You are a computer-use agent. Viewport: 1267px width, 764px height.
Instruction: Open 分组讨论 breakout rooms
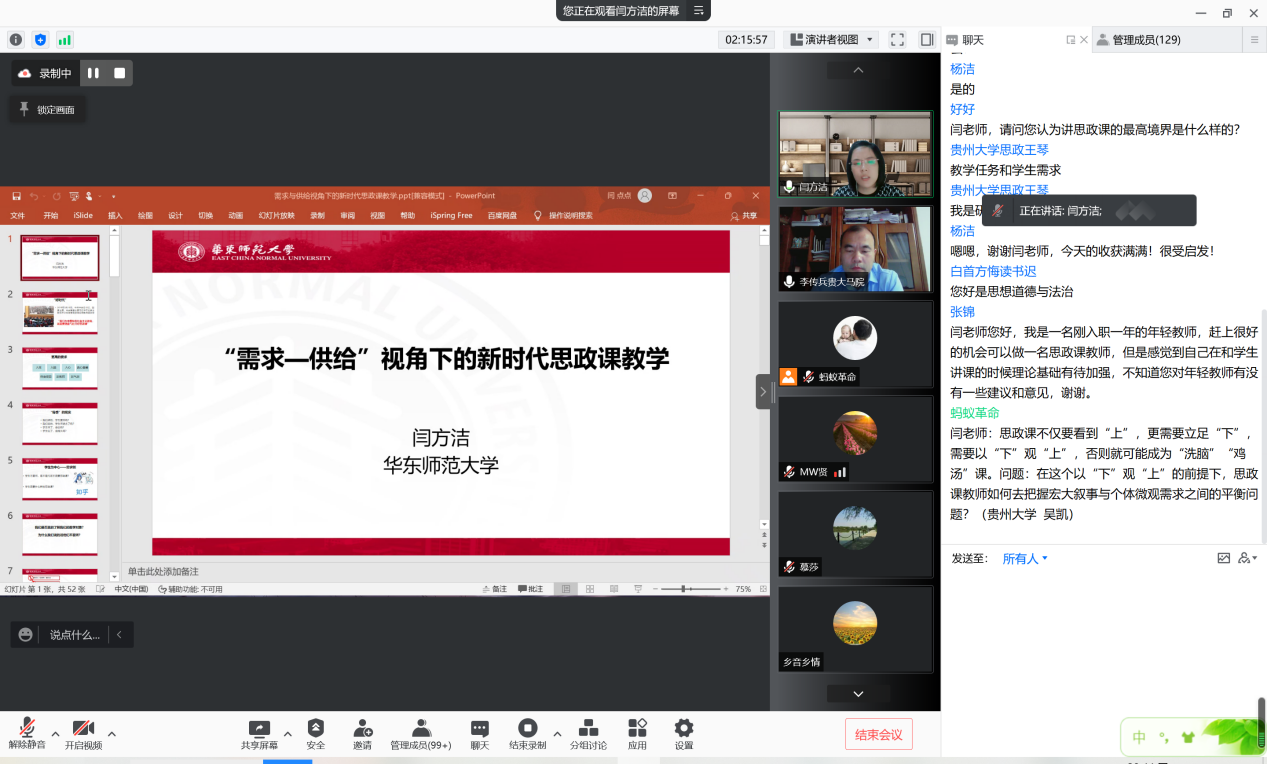click(588, 729)
